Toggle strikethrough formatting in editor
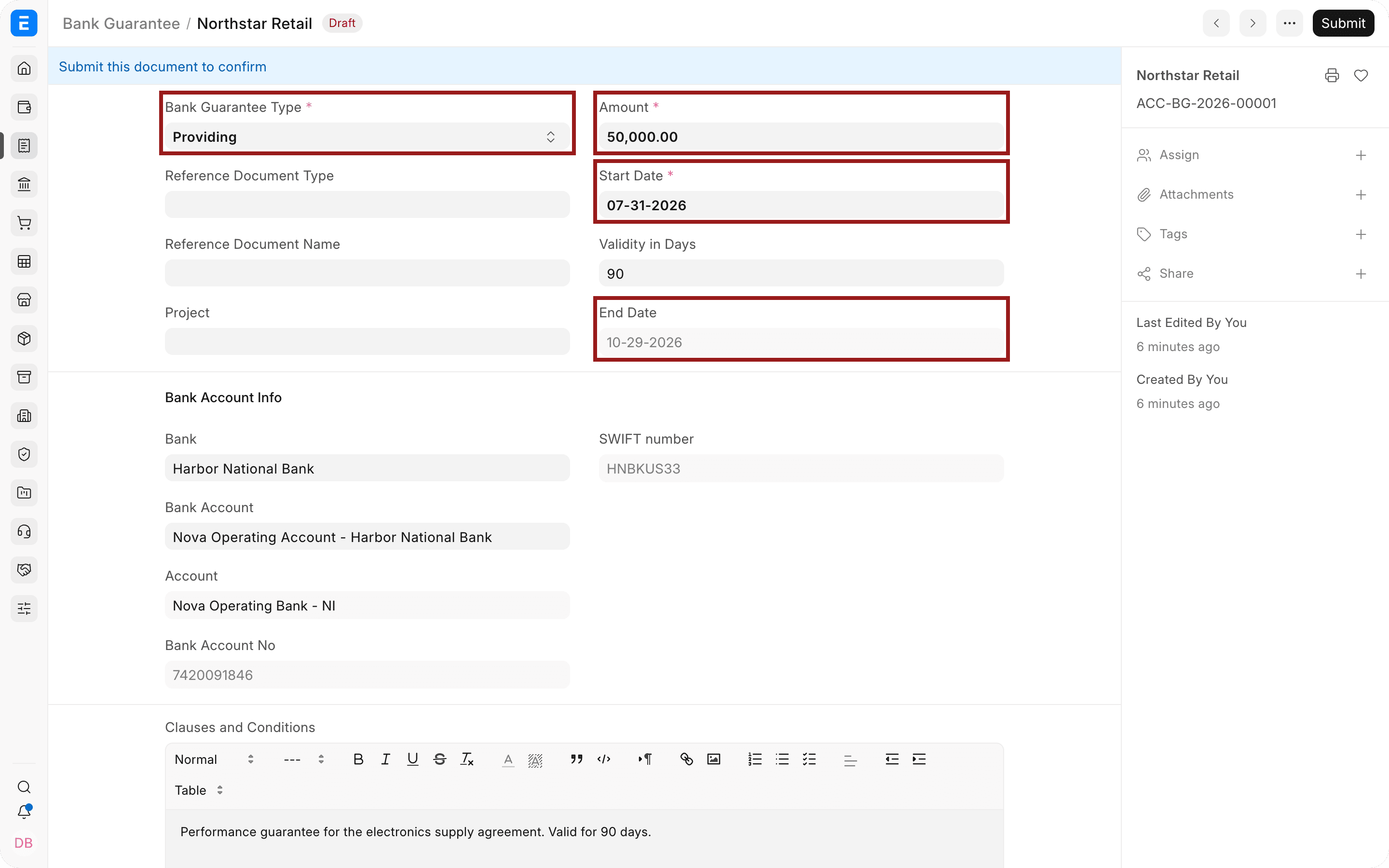Image resolution: width=1389 pixels, height=868 pixels. [440, 759]
